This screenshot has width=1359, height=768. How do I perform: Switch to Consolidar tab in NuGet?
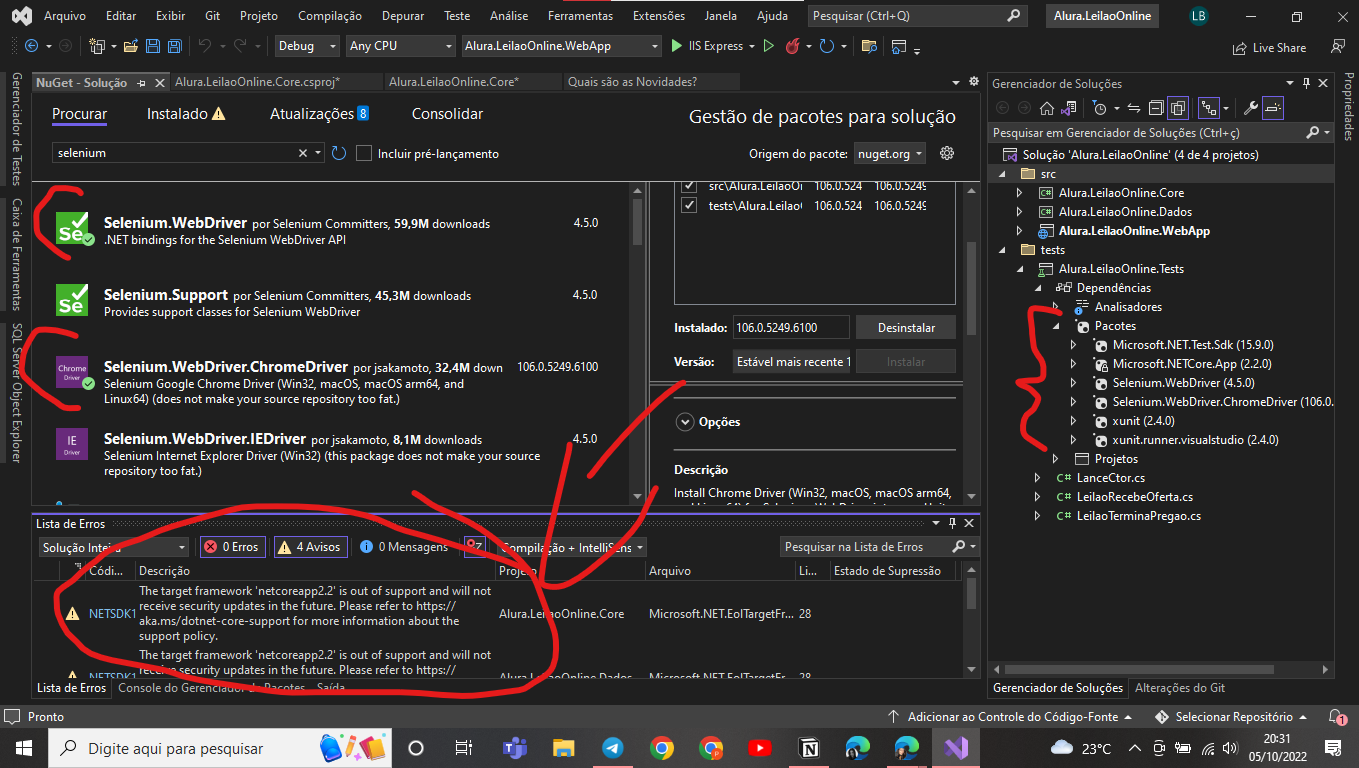point(447,114)
